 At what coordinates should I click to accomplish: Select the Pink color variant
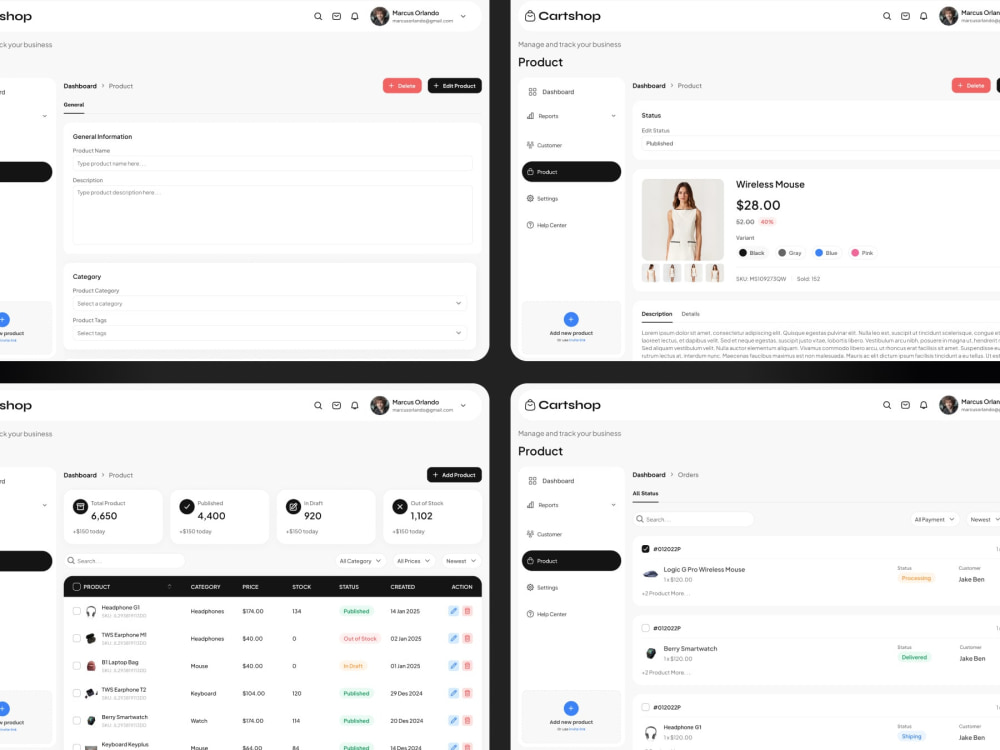coord(863,253)
